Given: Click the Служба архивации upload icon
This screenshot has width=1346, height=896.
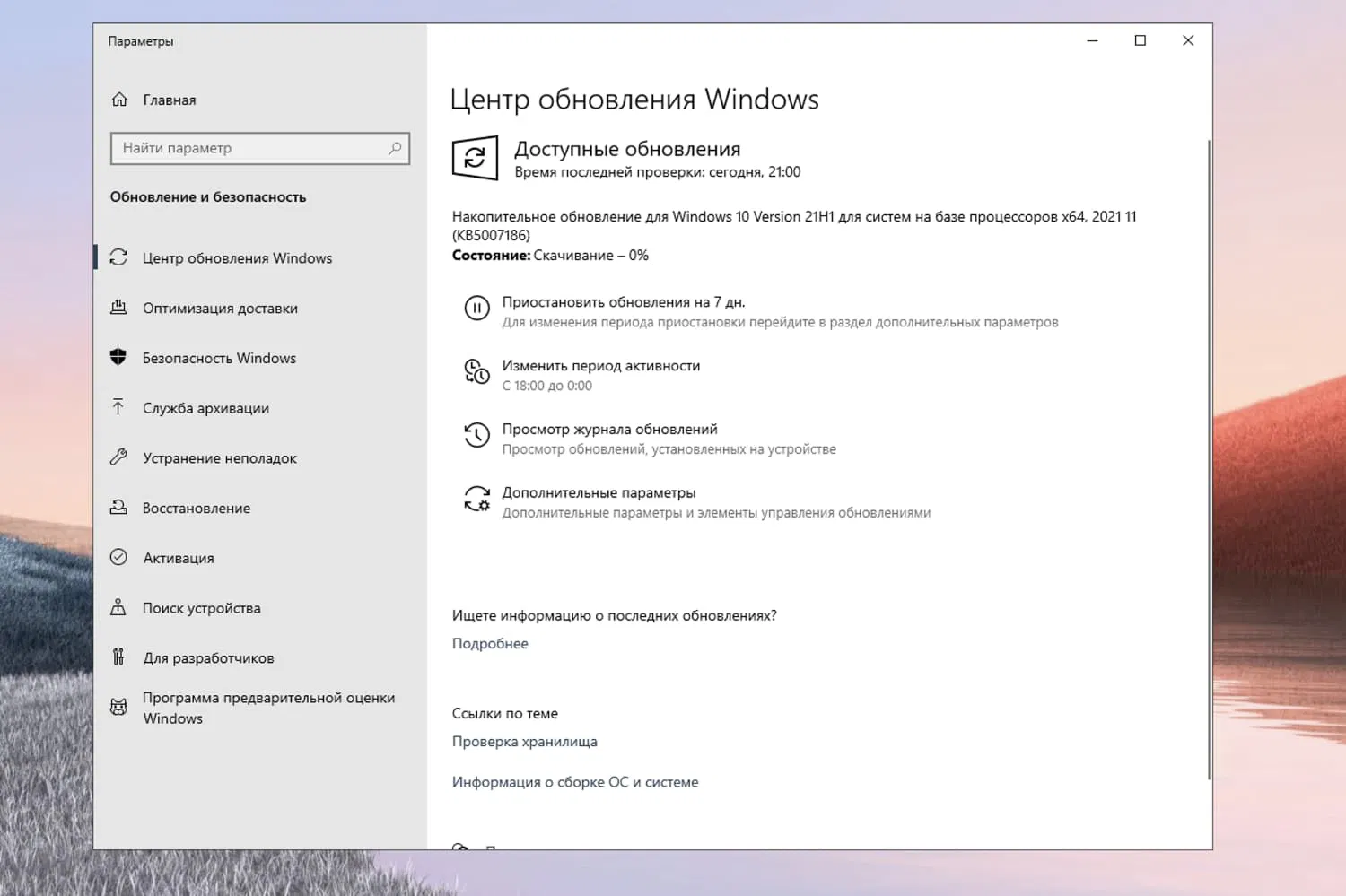Looking at the screenshot, I should [x=119, y=408].
